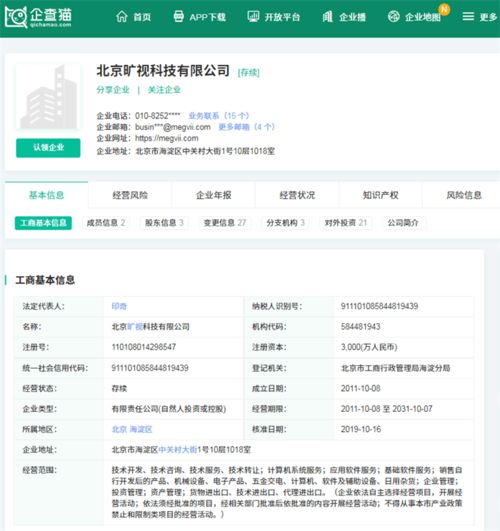Open the 公司简介 sub-tab
This screenshot has height=531, width=500.
(403, 223)
